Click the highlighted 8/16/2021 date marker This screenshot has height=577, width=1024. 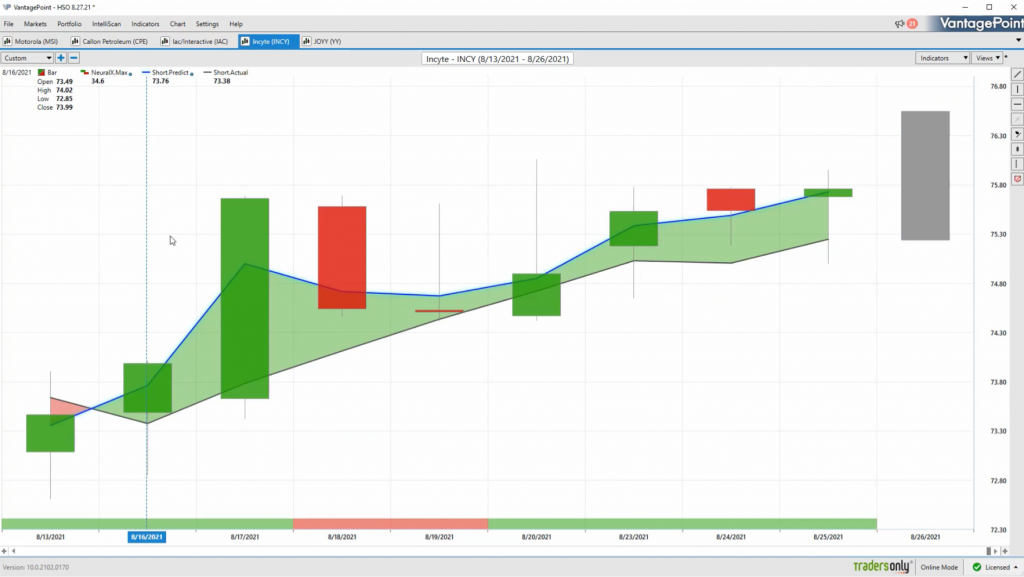(x=147, y=537)
